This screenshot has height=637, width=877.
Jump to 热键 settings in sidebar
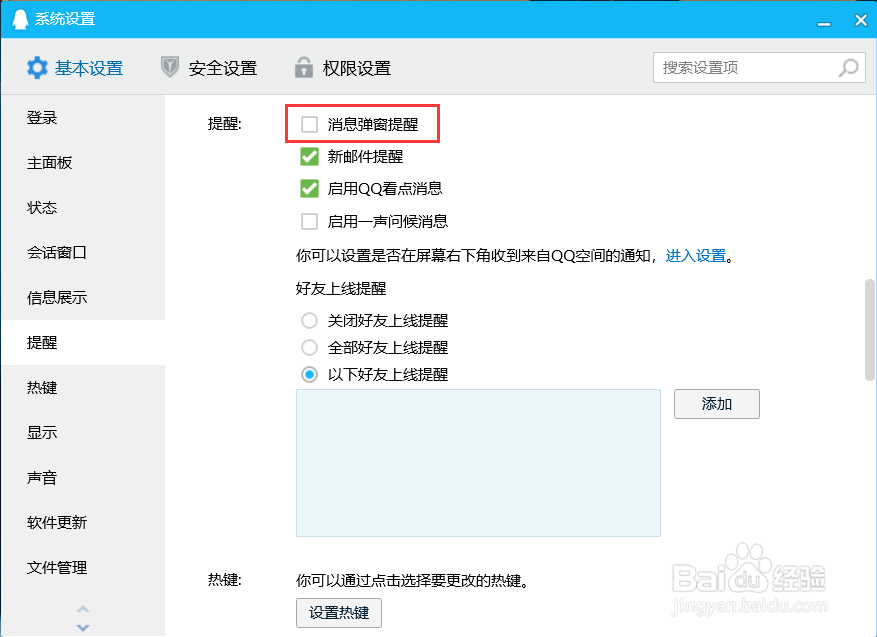tap(83, 388)
